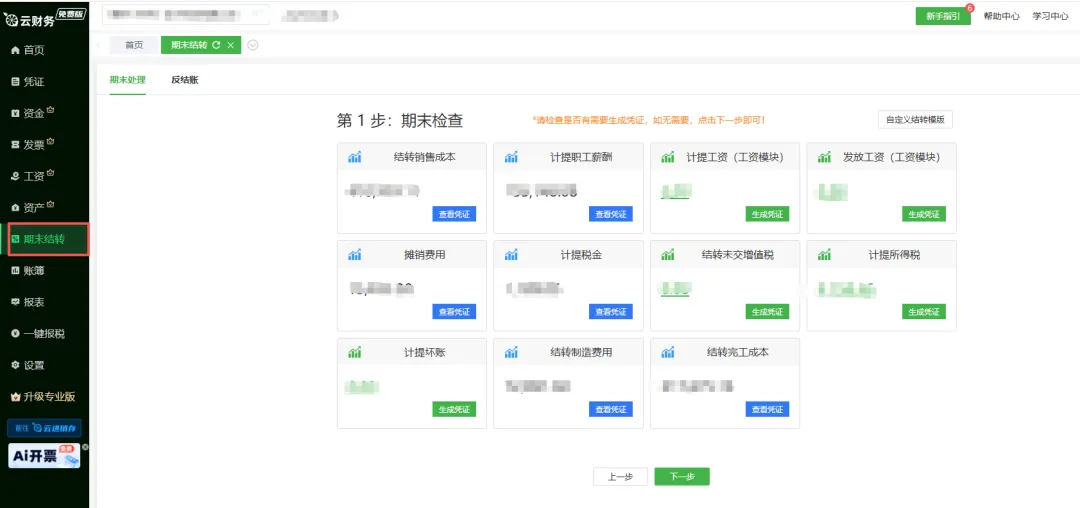Click the 云财务 logo
Image resolution: width=1080 pixels, height=508 pixels.
(44, 19)
